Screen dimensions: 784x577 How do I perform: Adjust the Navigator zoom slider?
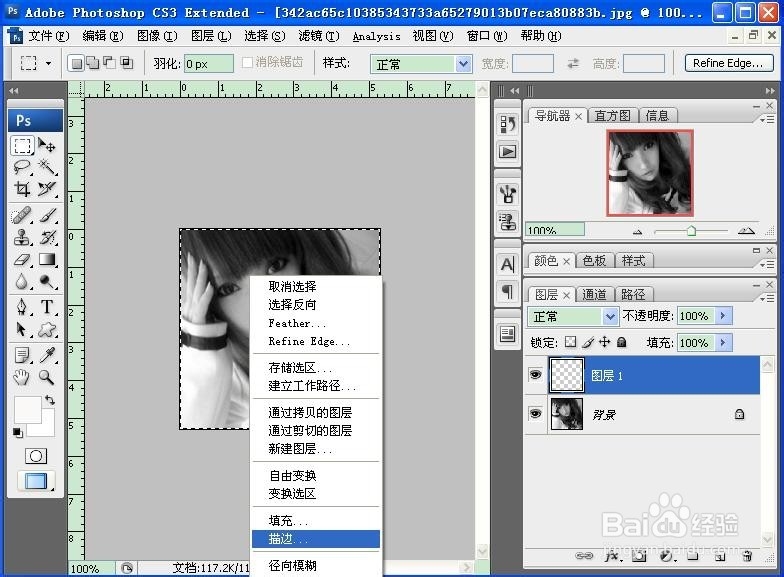click(691, 231)
